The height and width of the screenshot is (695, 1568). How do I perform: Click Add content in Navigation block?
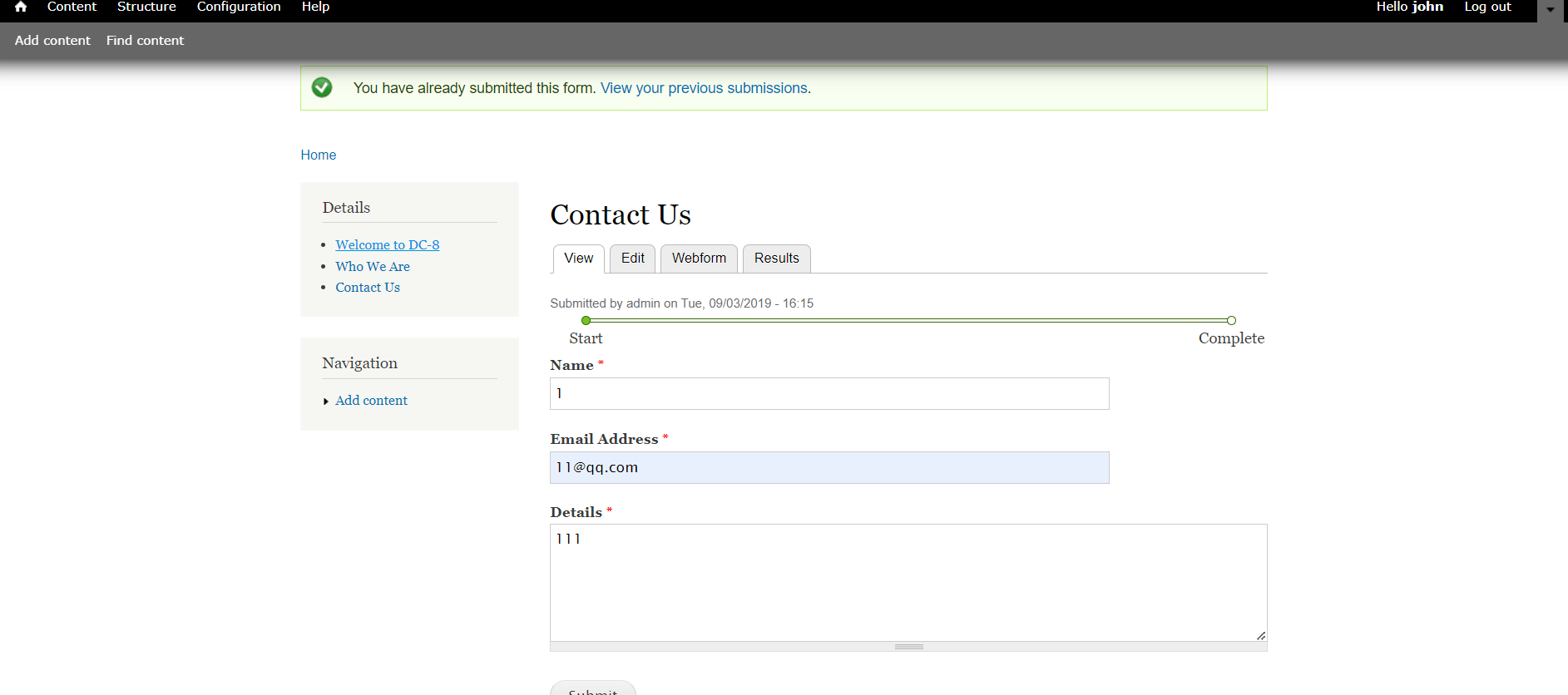(371, 400)
